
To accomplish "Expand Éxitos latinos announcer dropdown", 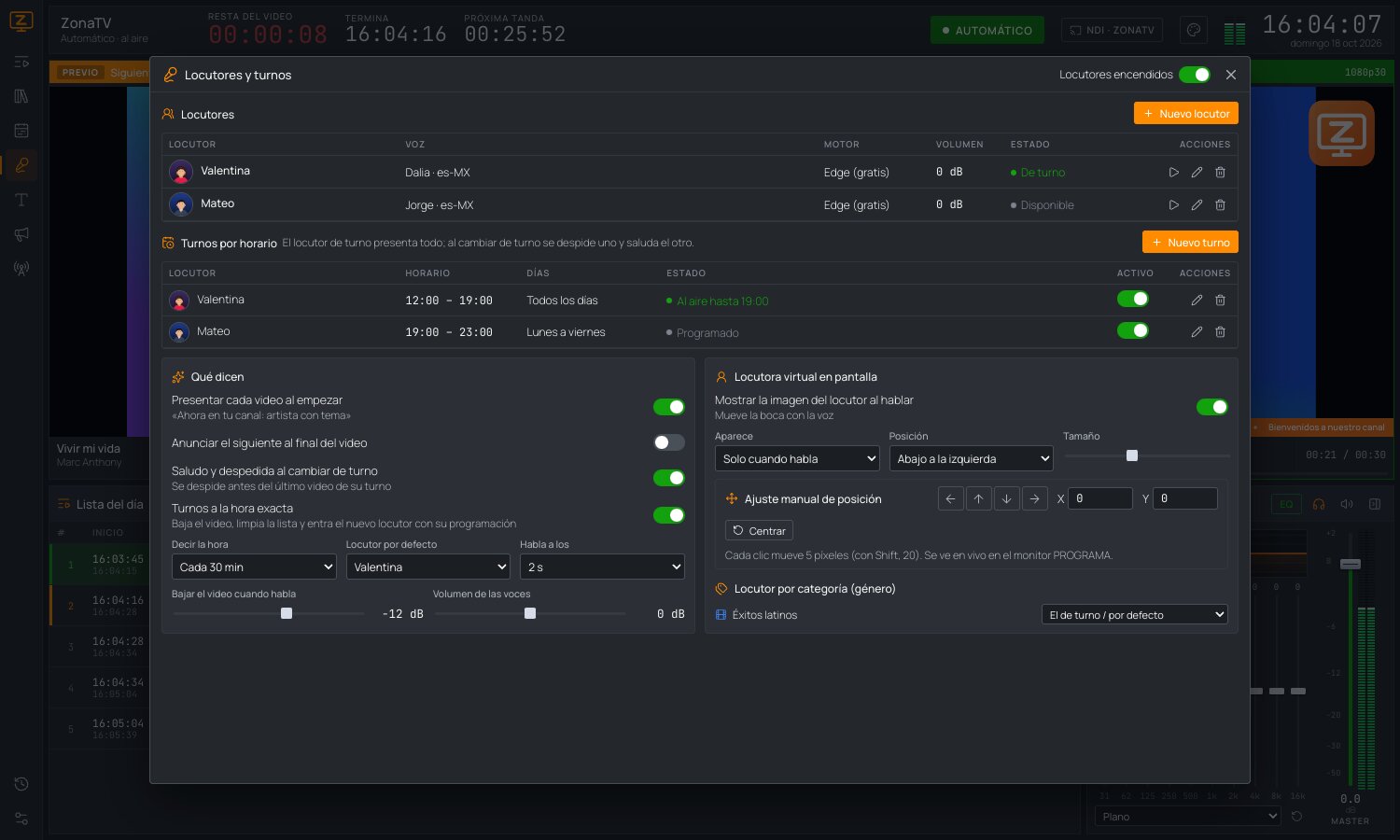I will pos(1134,614).
